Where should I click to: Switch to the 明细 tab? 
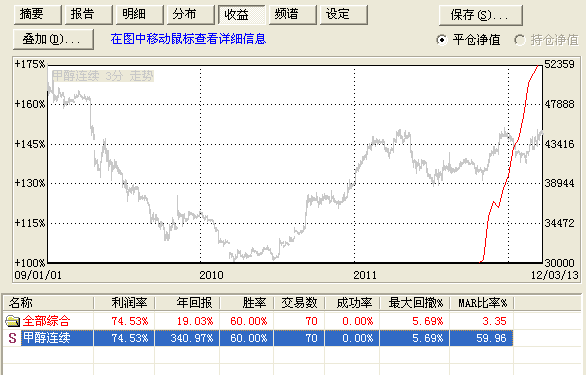pyautogui.click(x=140, y=15)
